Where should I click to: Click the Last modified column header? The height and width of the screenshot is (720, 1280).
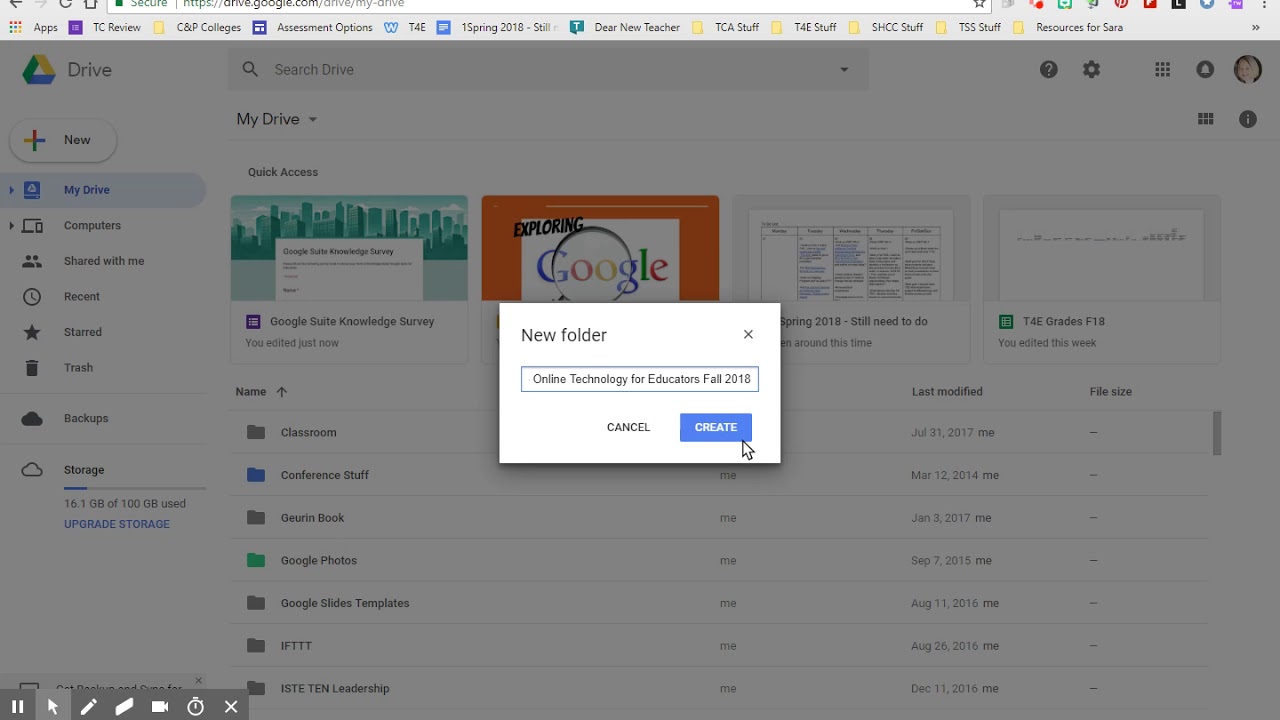click(x=947, y=392)
